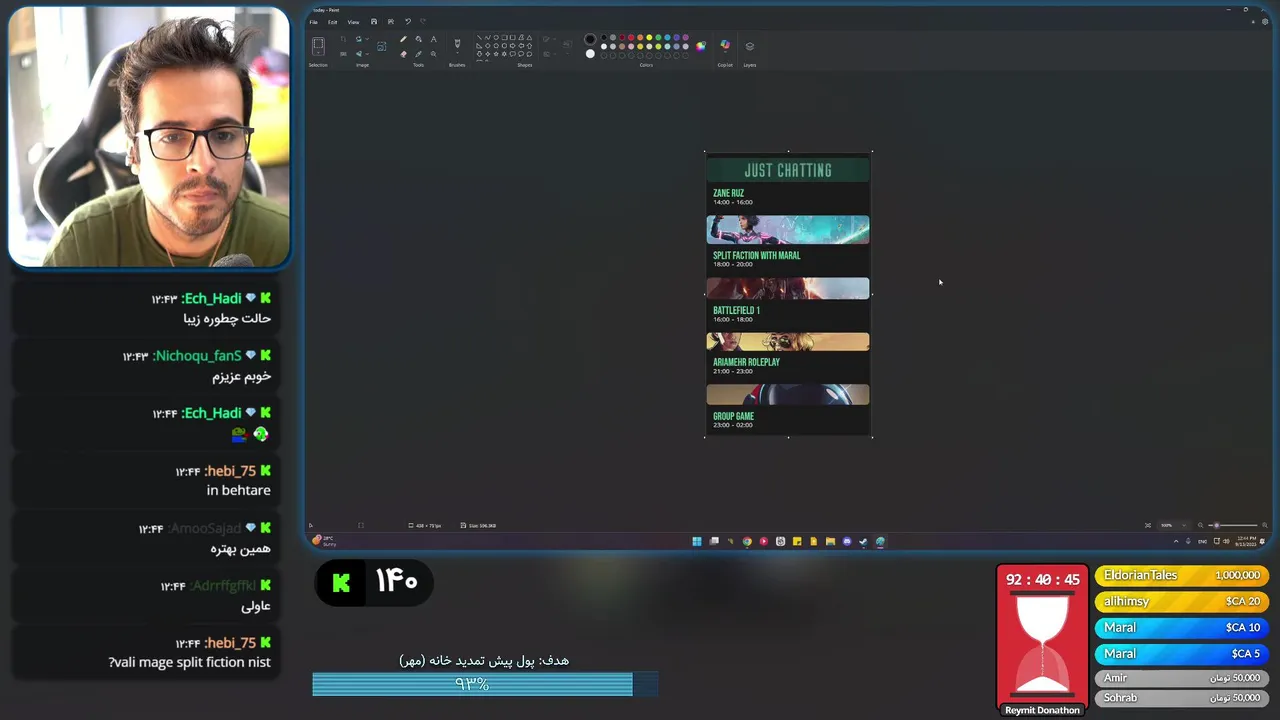Pick the purple swatch at row end

coord(686,37)
